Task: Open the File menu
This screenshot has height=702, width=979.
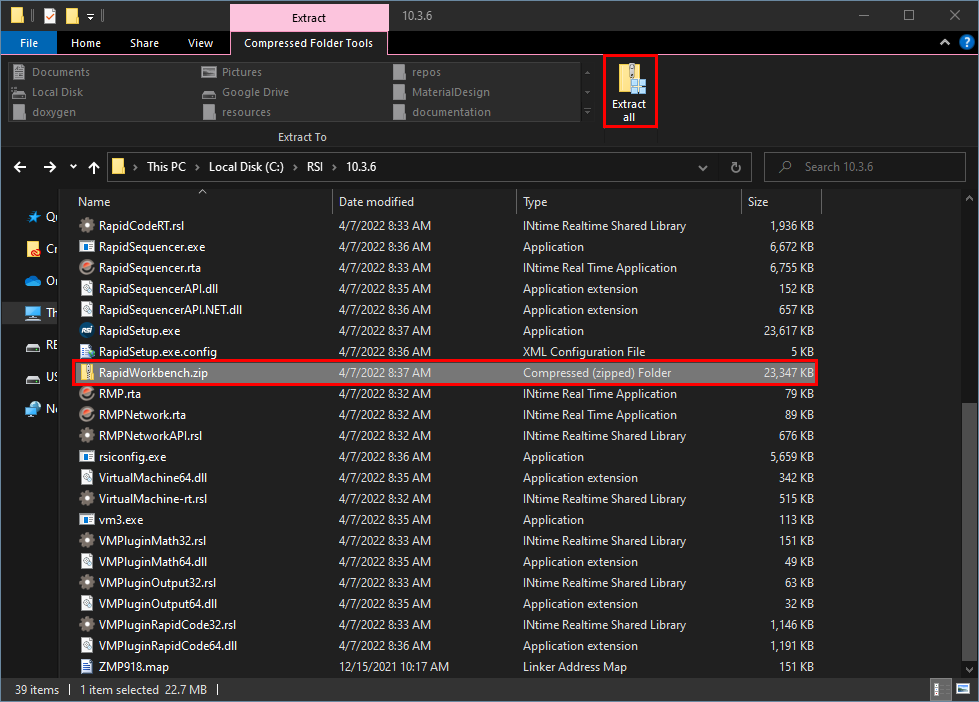Action: pyautogui.click(x=29, y=43)
